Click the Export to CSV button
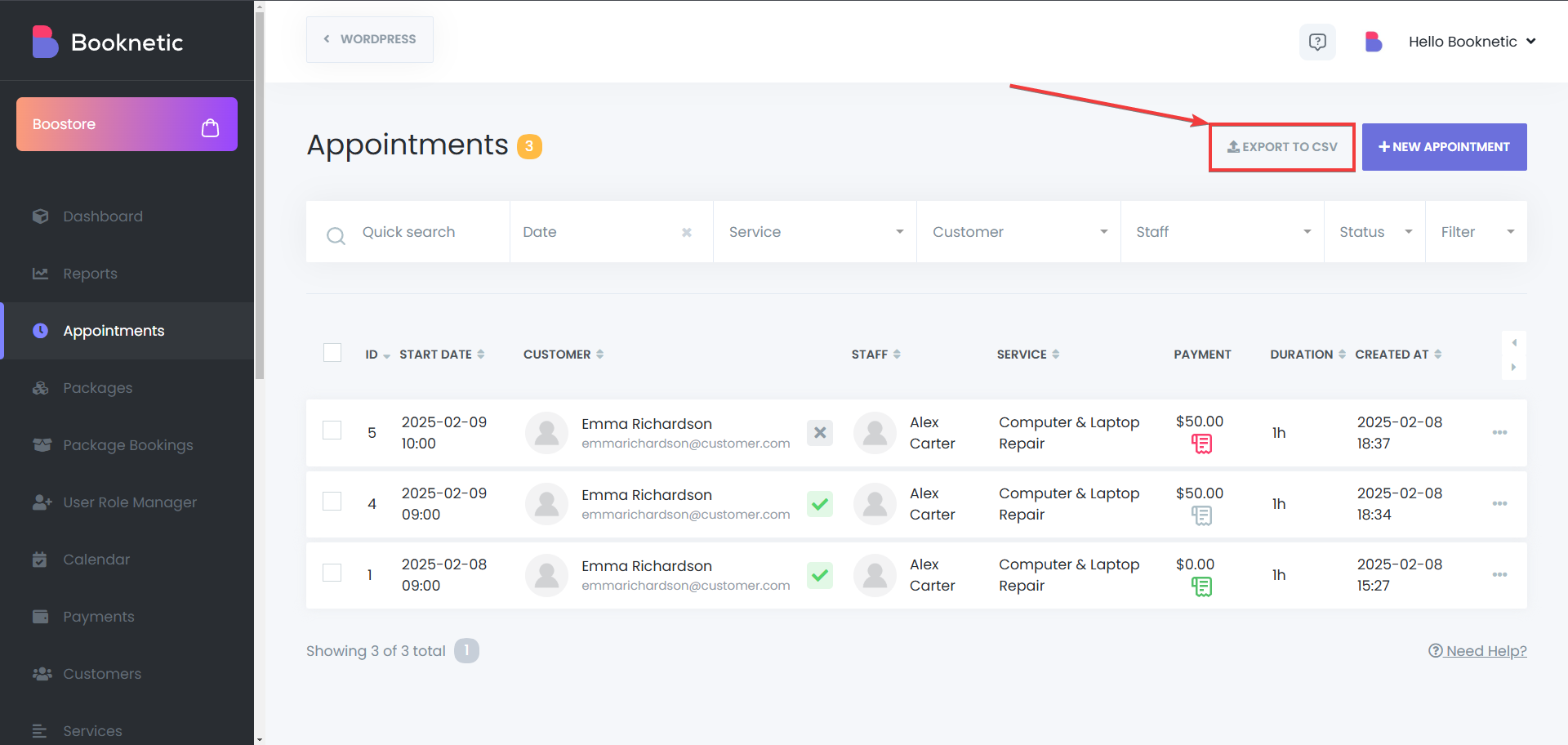This screenshot has width=1568, height=745. coord(1282,147)
